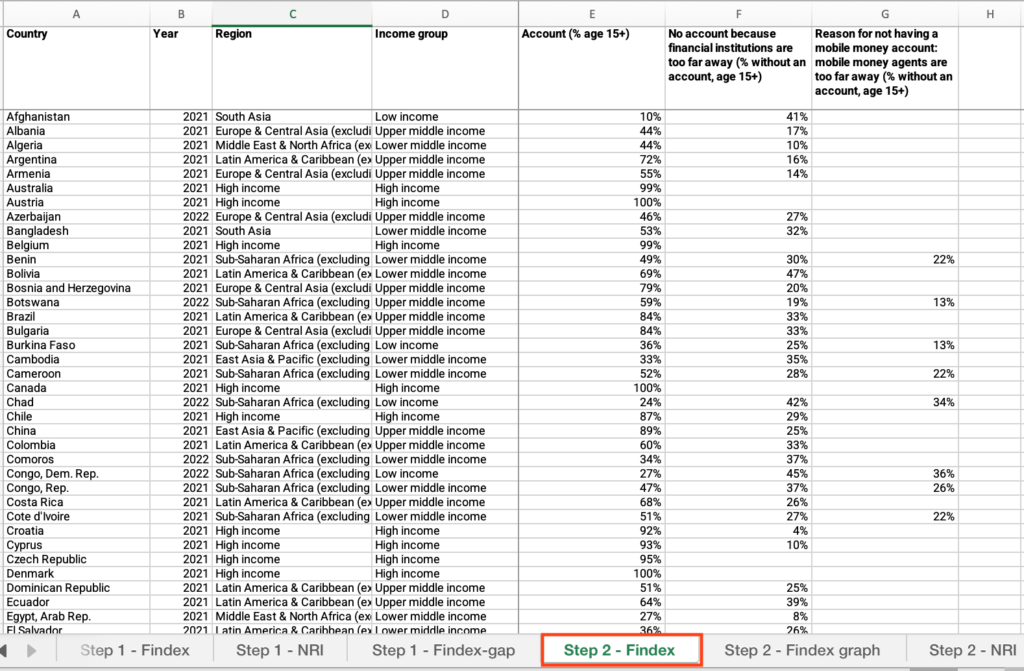Select the "Year" header cell
Viewport: 1024px width, 671px height.
[x=181, y=68]
